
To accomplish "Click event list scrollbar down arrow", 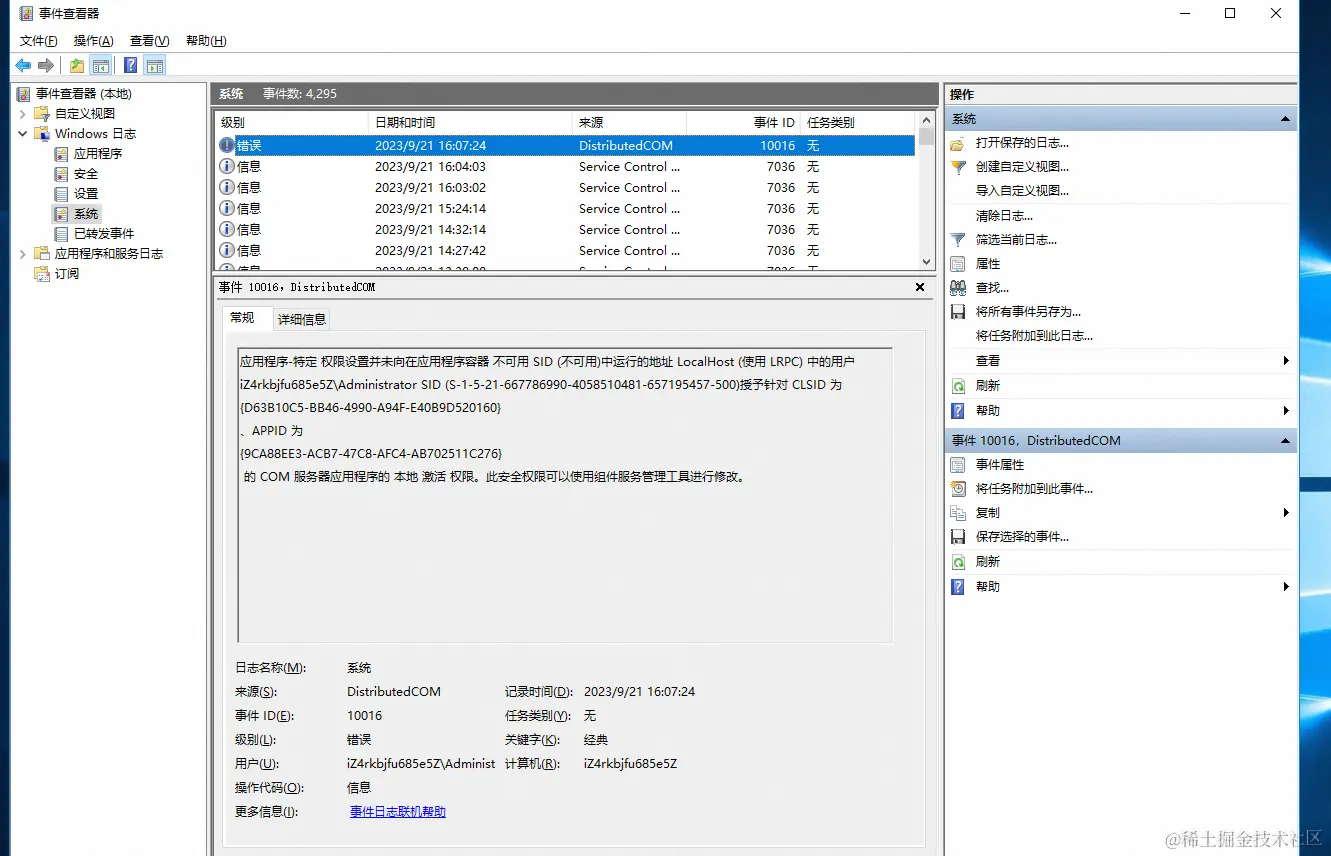I will pos(927,262).
